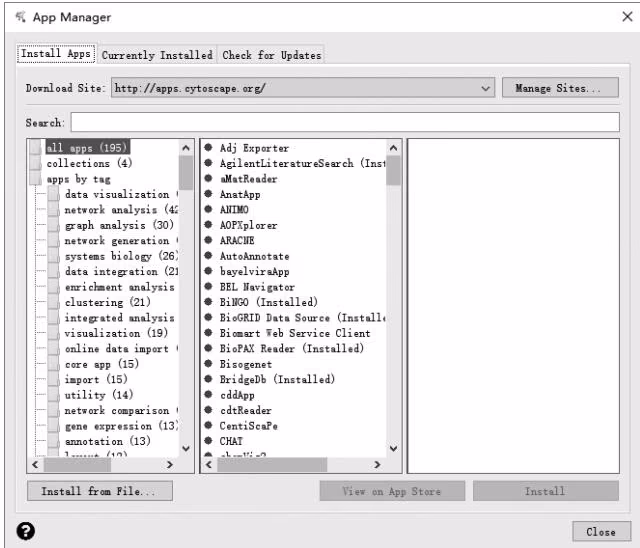Click the bullet icon next to Adj Exporter
Image resolution: width=640 pixels, height=548 pixels.
click(208, 147)
